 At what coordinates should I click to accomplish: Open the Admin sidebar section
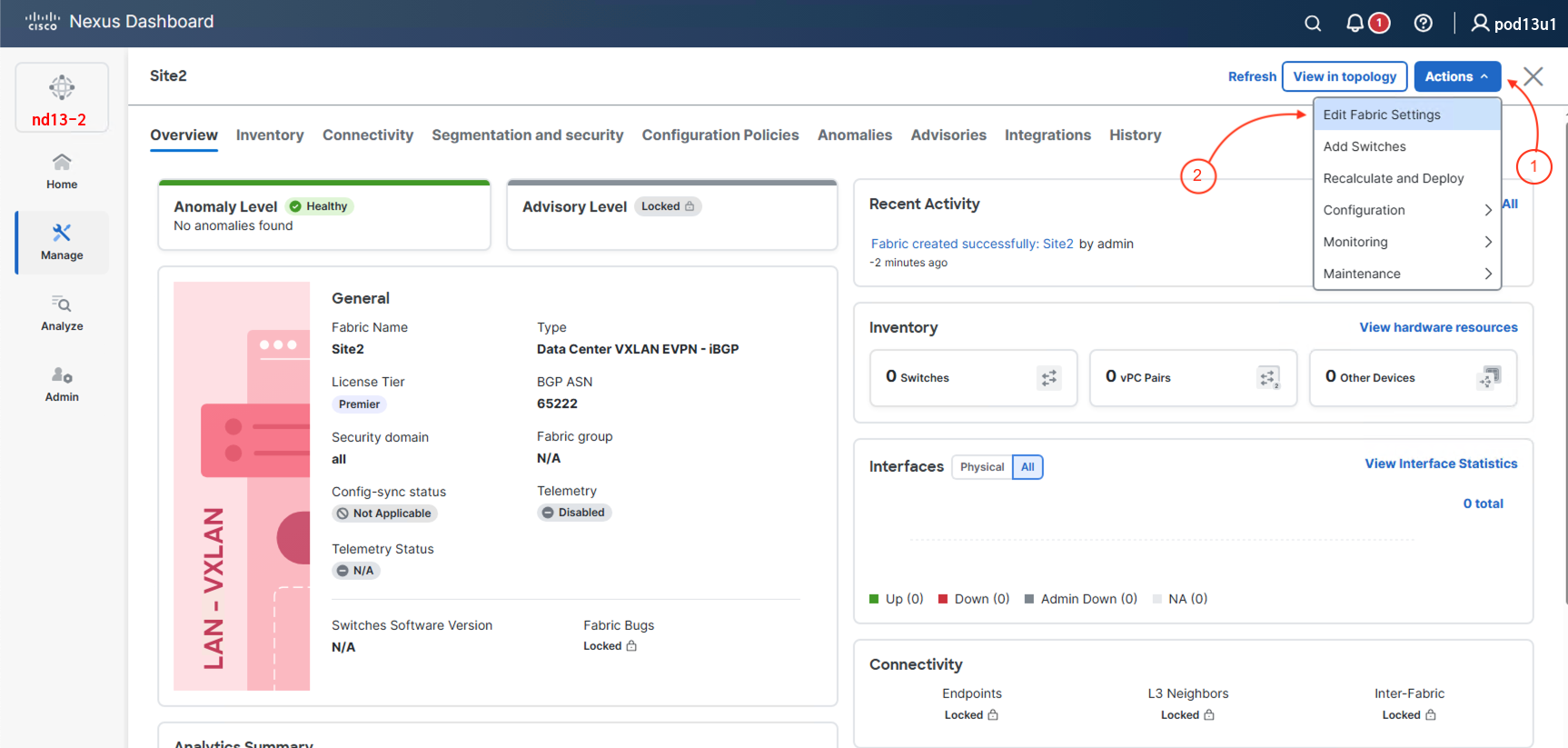(x=62, y=384)
